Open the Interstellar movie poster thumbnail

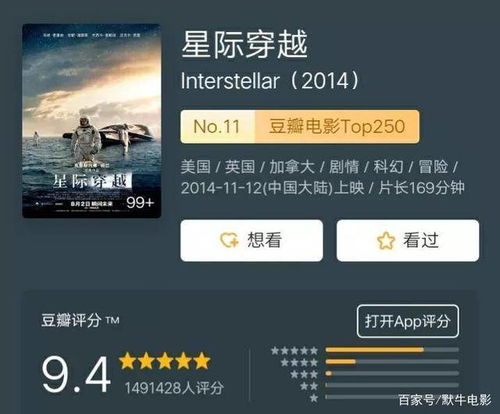[92, 121]
